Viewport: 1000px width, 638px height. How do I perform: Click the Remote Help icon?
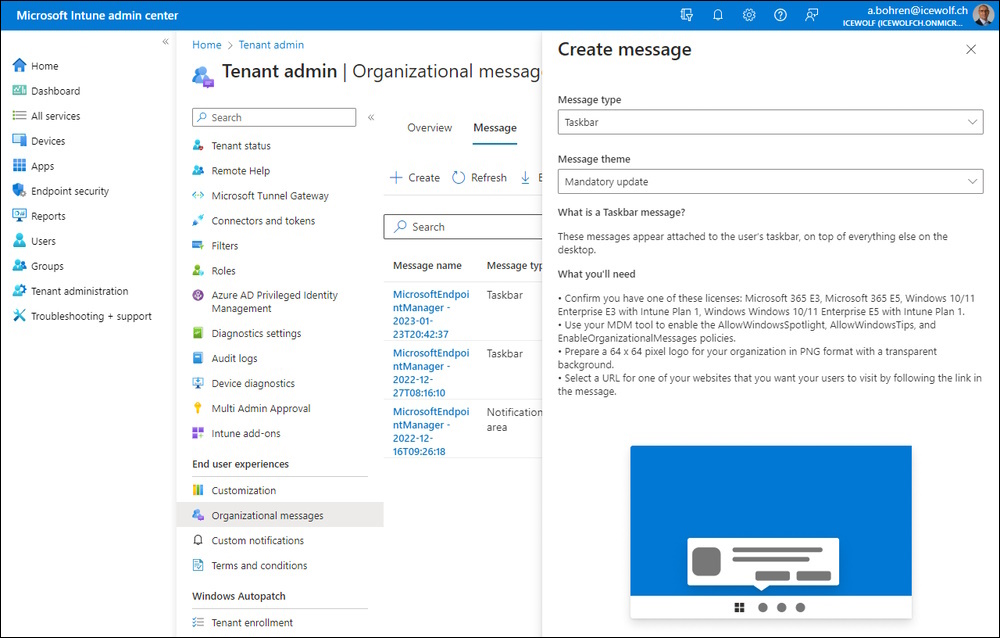[198, 170]
